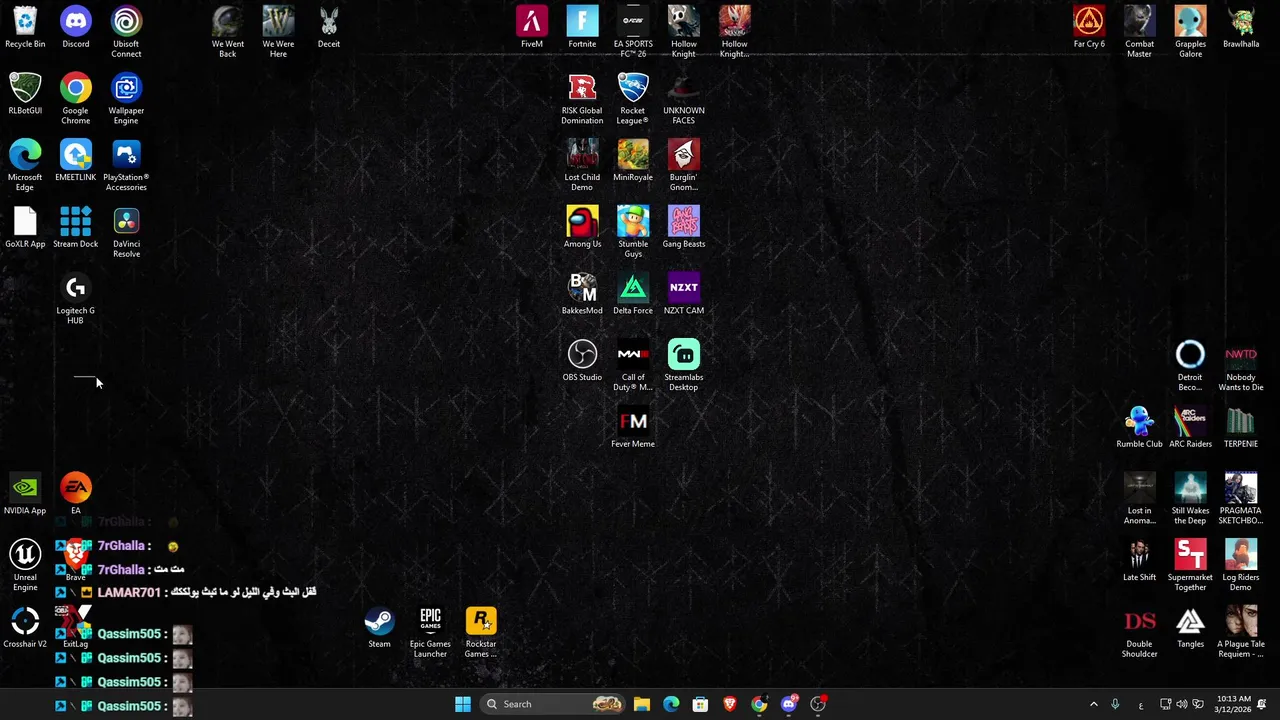Image resolution: width=1280 pixels, height=720 pixels.
Task: Show hidden system tray icons chevron
Action: coord(1093,704)
